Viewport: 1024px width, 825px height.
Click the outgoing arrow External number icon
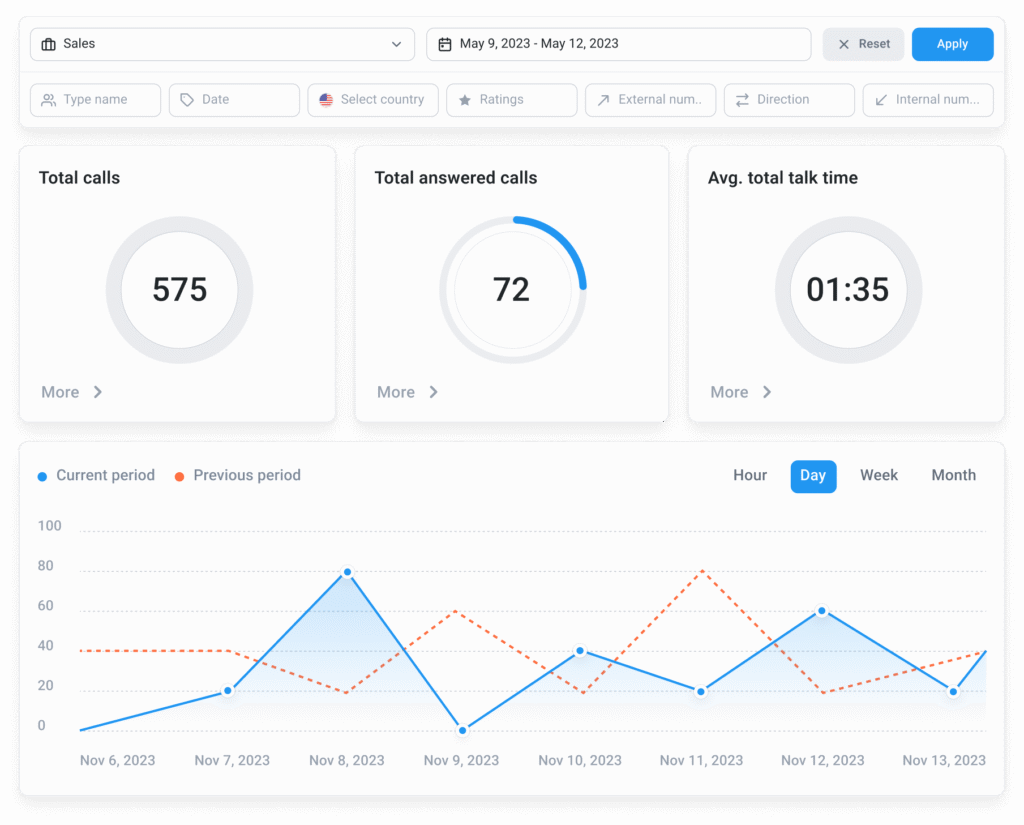[602, 100]
